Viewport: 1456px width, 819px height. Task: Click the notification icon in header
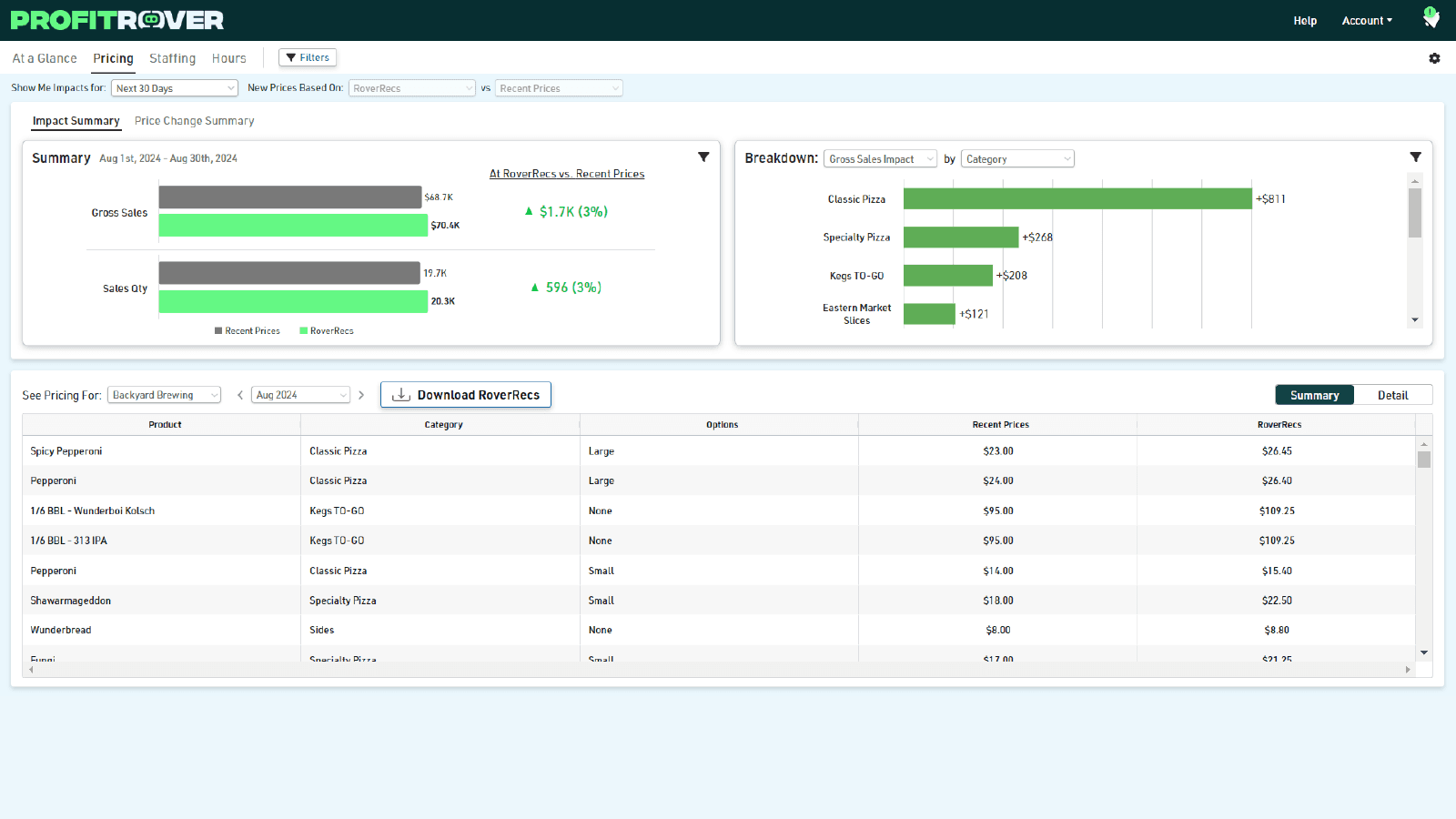tap(1431, 19)
